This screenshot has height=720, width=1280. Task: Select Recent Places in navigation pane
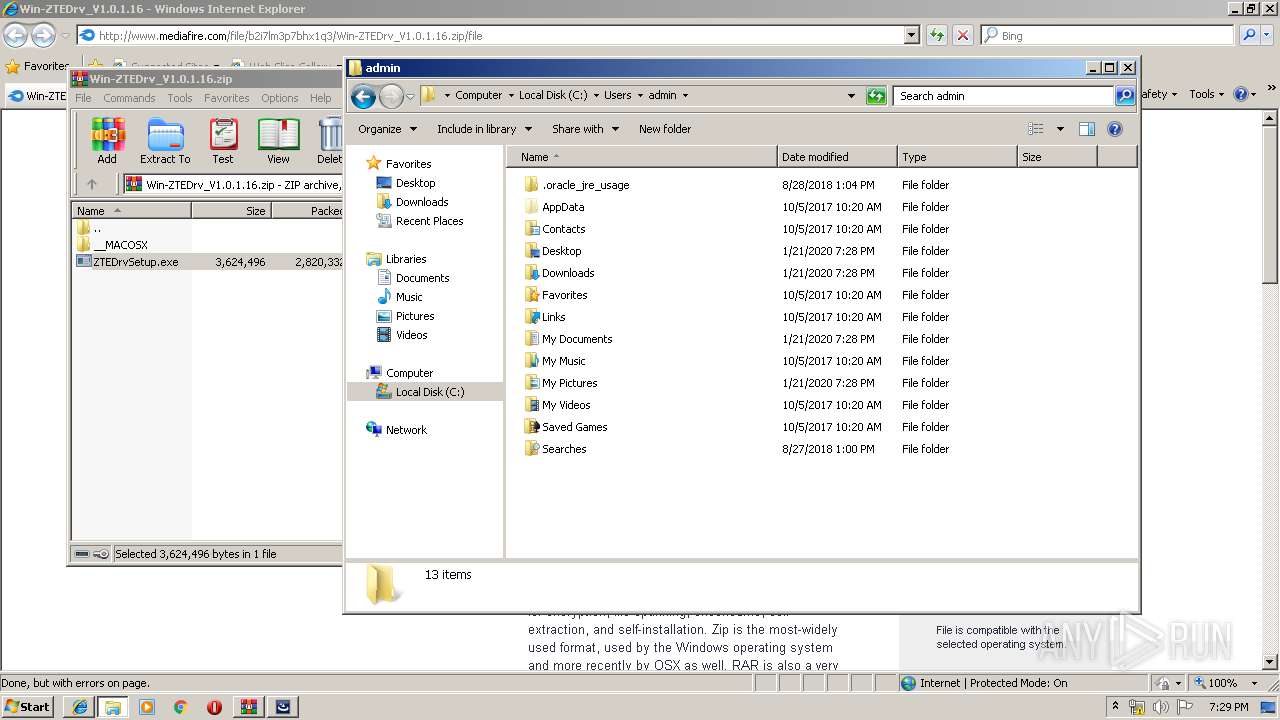click(x=429, y=221)
